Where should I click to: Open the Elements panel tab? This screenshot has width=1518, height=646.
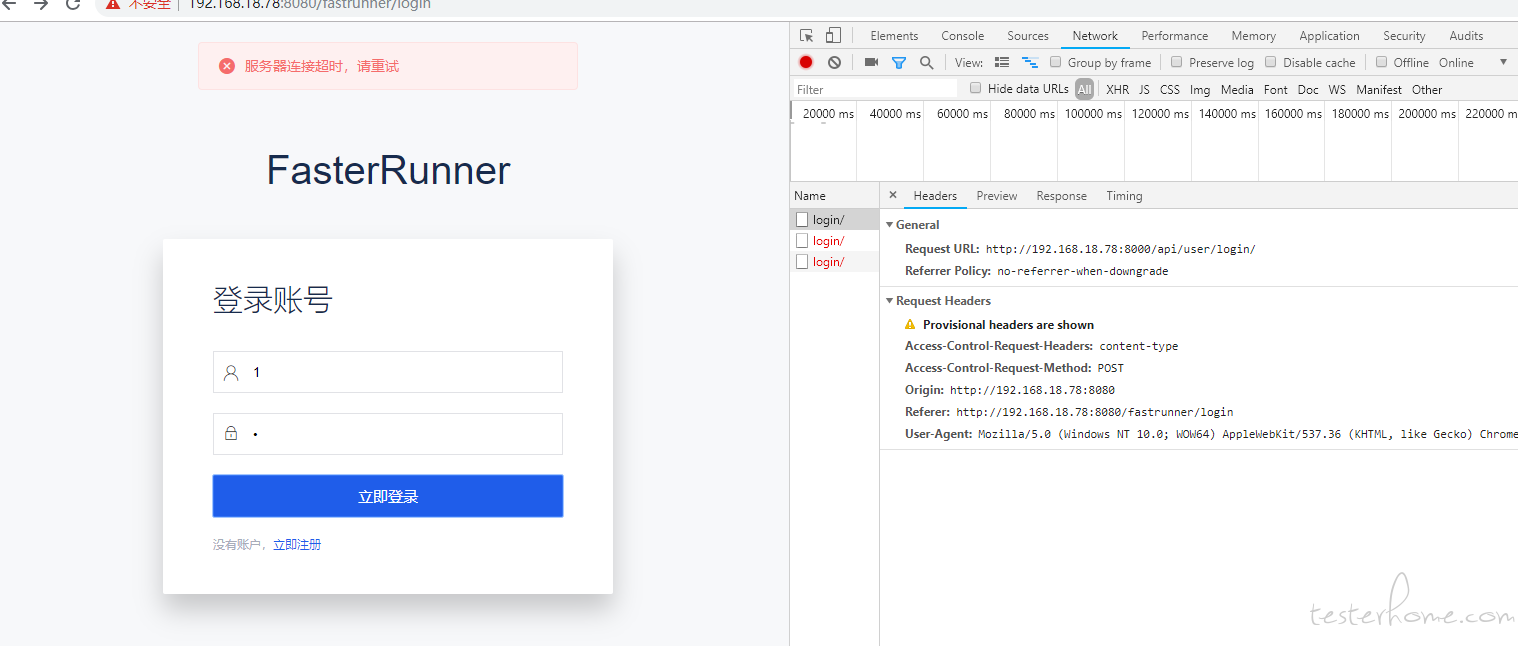pos(894,36)
